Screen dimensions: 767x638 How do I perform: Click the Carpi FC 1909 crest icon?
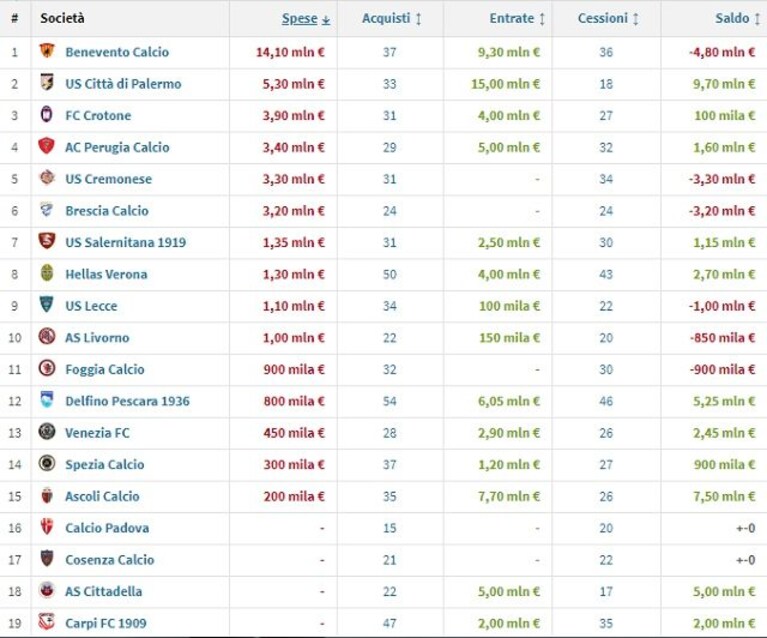point(47,622)
